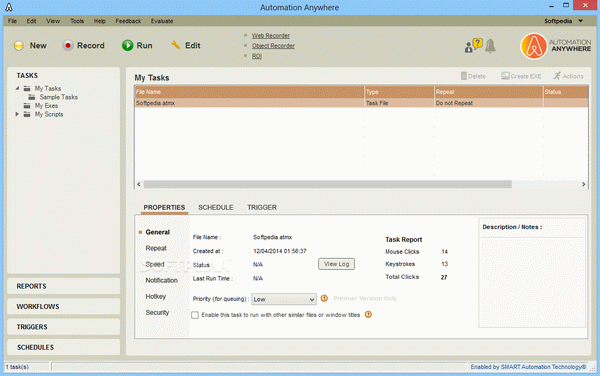Switch to the PROPERTIES tab
The height and width of the screenshot is (376, 600).
click(165, 207)
